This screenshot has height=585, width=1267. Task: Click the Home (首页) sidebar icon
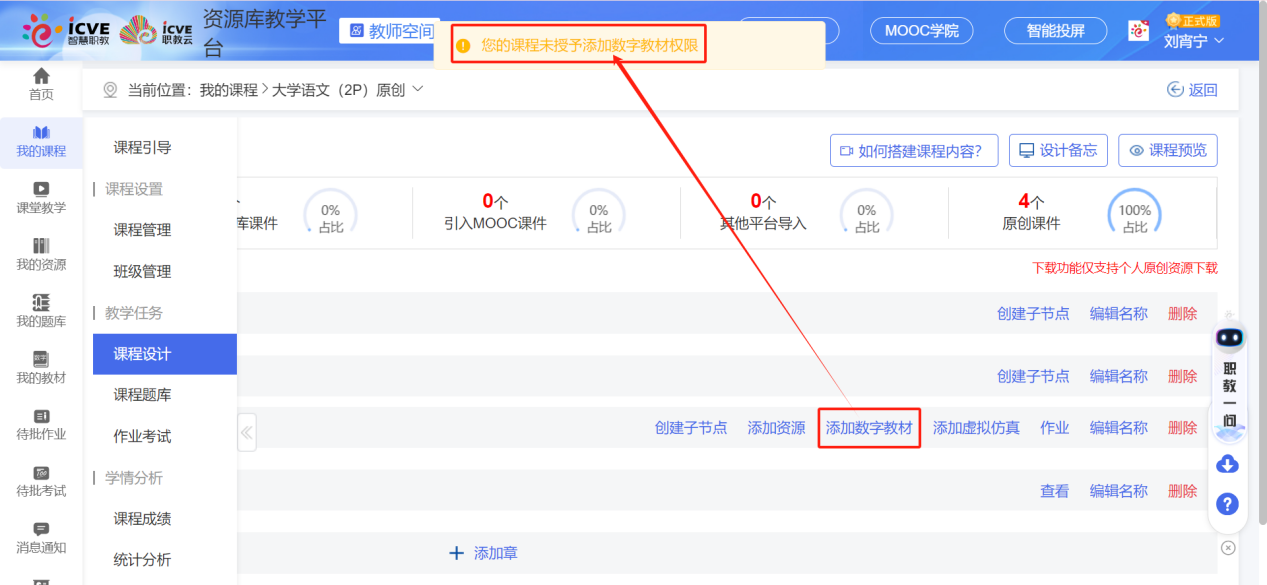click(x=41, y=84)
